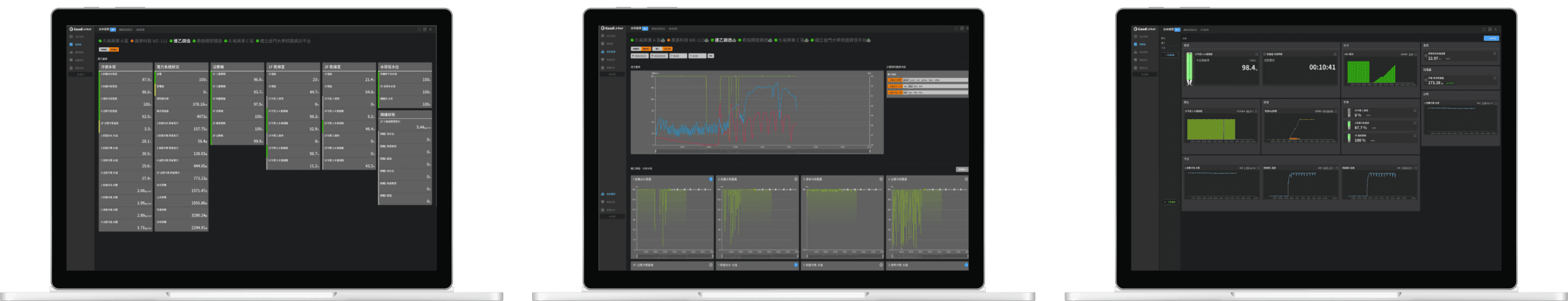Expand the 98.4% gauge widget on right laptop
1568x301 pixels.
pyautogui.click(x=1257, y=54)
